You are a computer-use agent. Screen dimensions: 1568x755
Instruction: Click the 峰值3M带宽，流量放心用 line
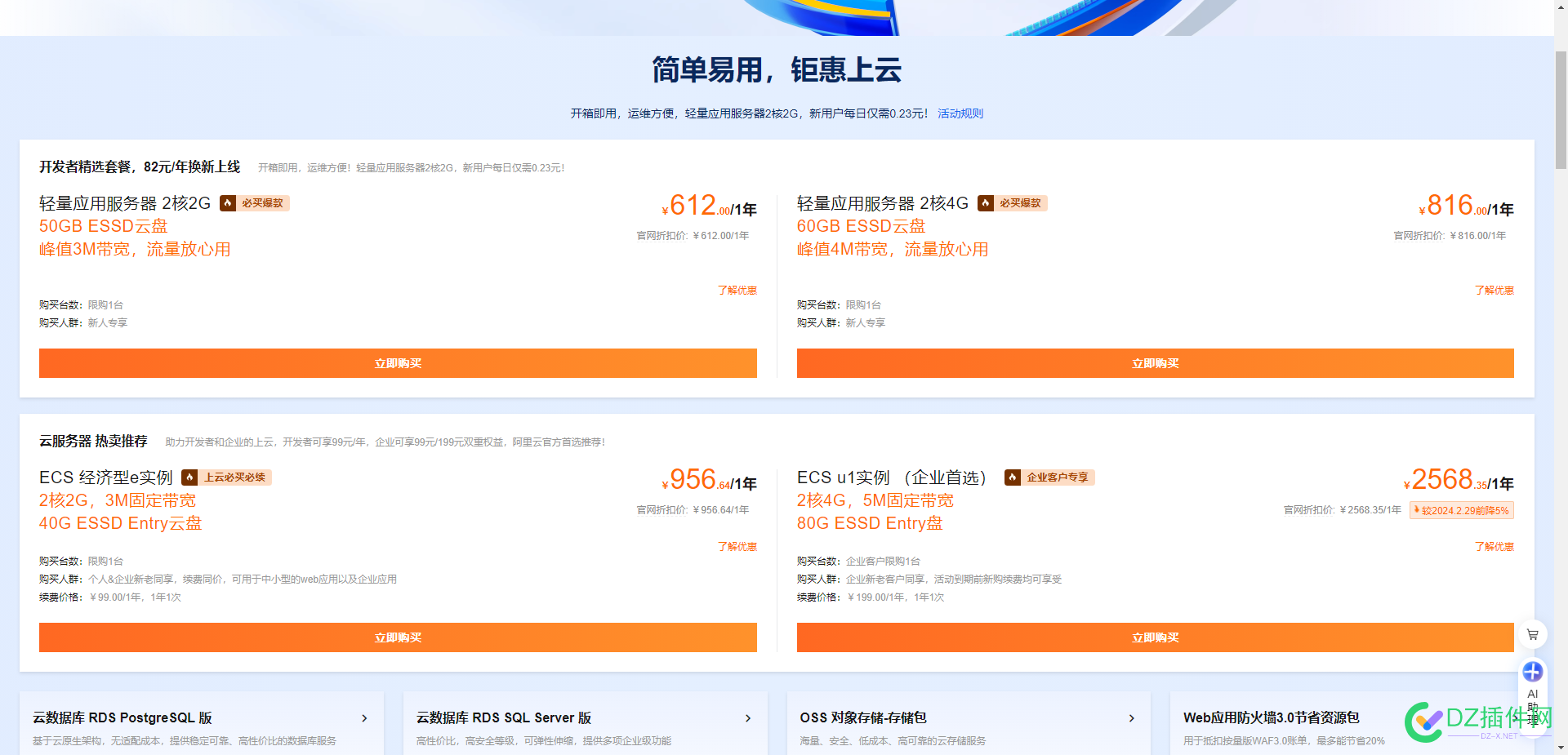click(x=135, y=249)
